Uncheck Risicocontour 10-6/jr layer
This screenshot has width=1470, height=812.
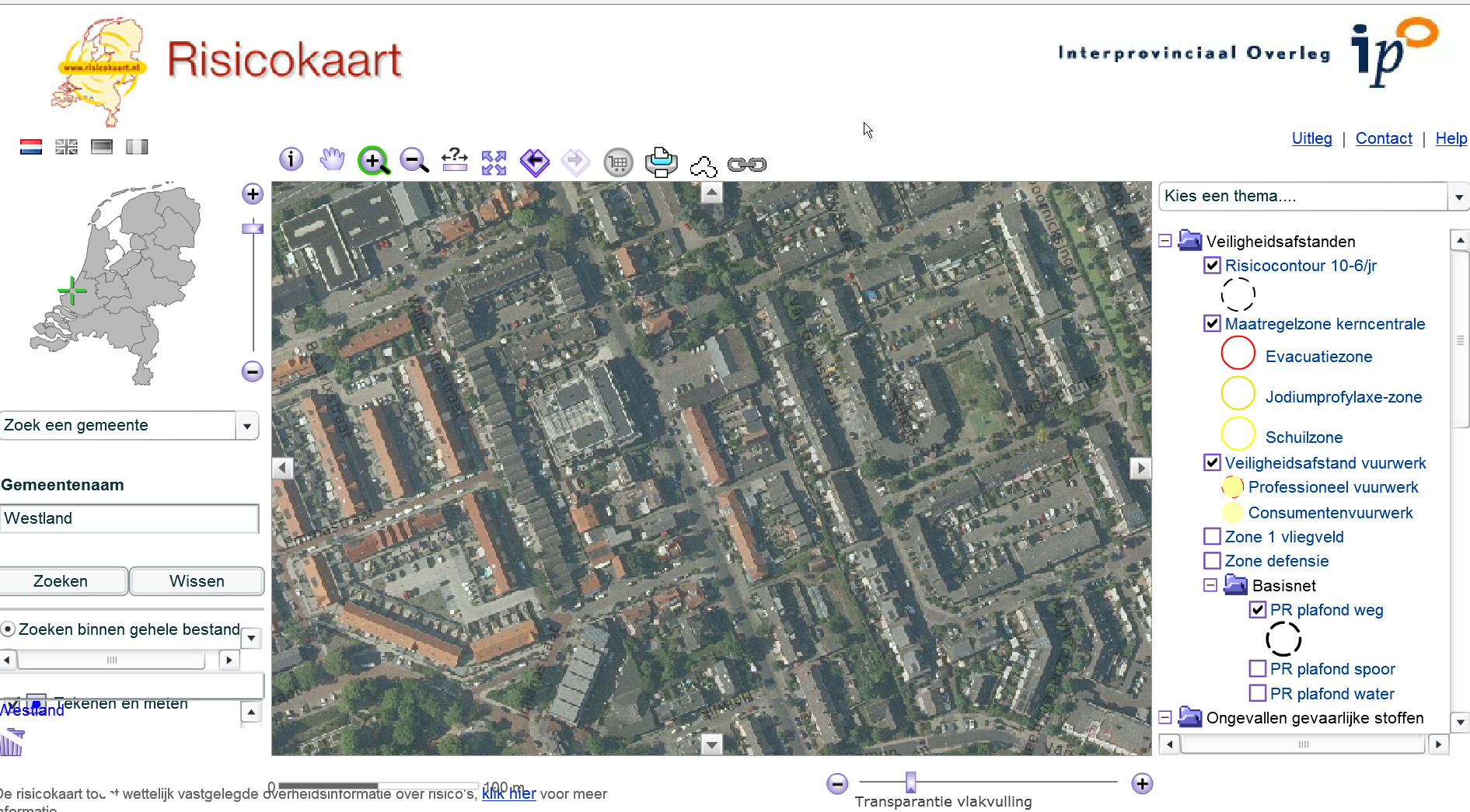tap(1212, 266)
